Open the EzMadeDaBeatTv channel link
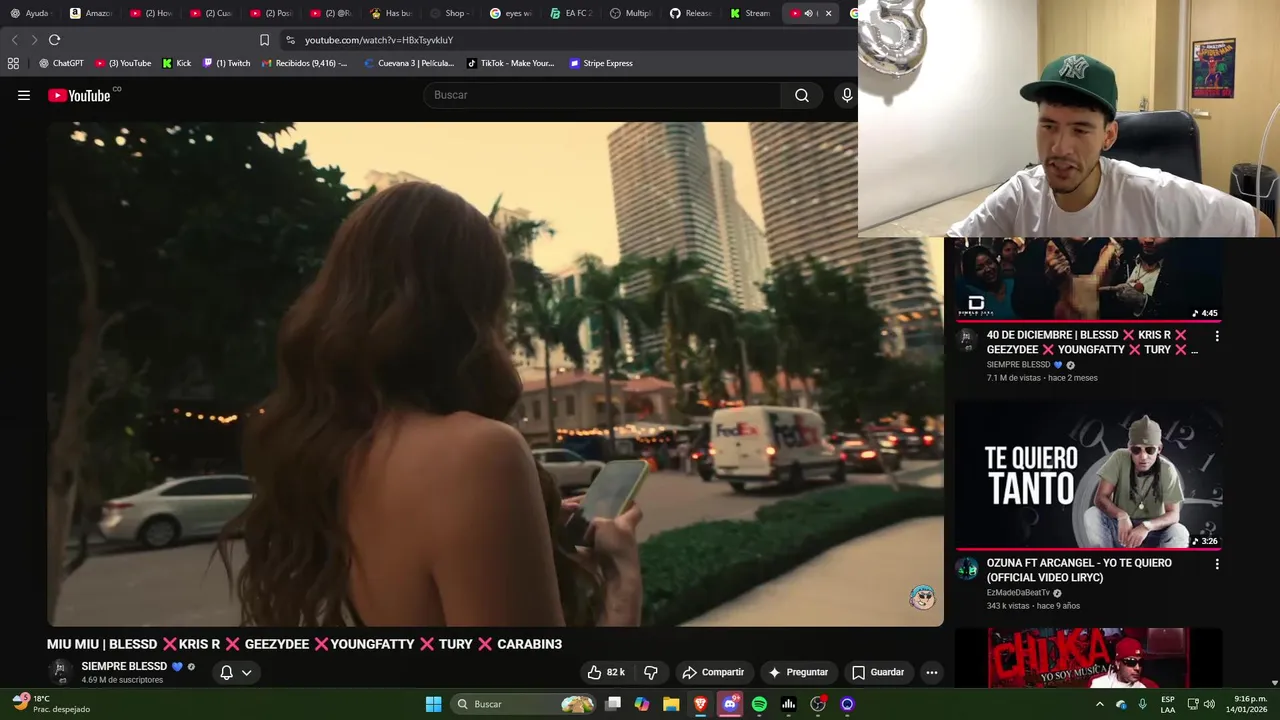 [x=1018, y=593]
